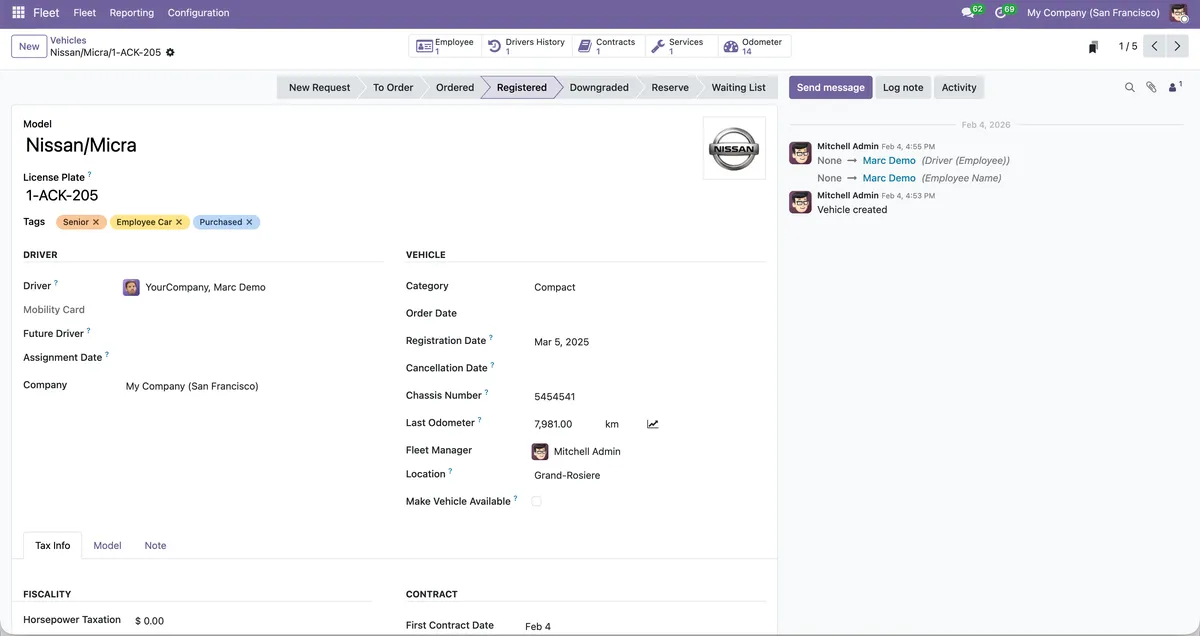This screenshot has width=1200, height=636.
Task: Open the Company field dropdown
Action: 253,386
